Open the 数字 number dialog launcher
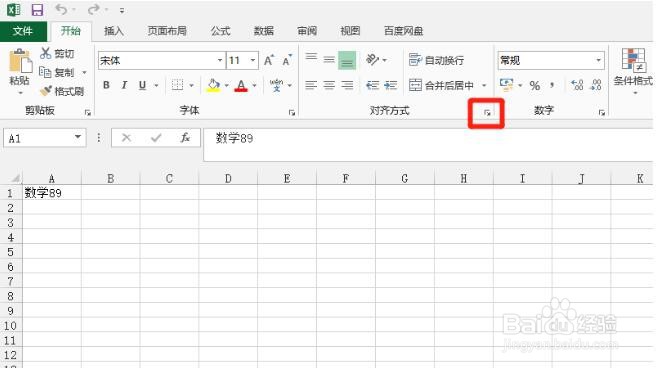The image size is (656, 368). pyautogui.click(x=602, y=112)
